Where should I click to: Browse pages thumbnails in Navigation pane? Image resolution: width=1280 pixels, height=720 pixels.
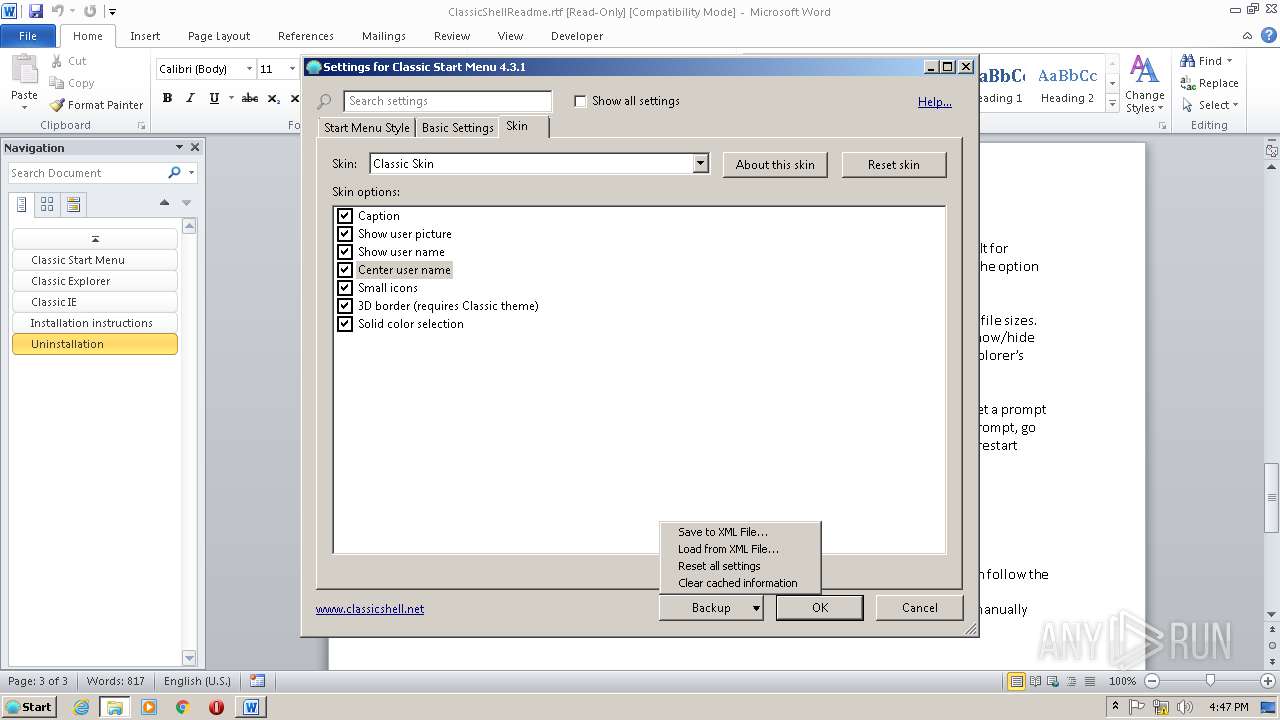tap(47, 204)
